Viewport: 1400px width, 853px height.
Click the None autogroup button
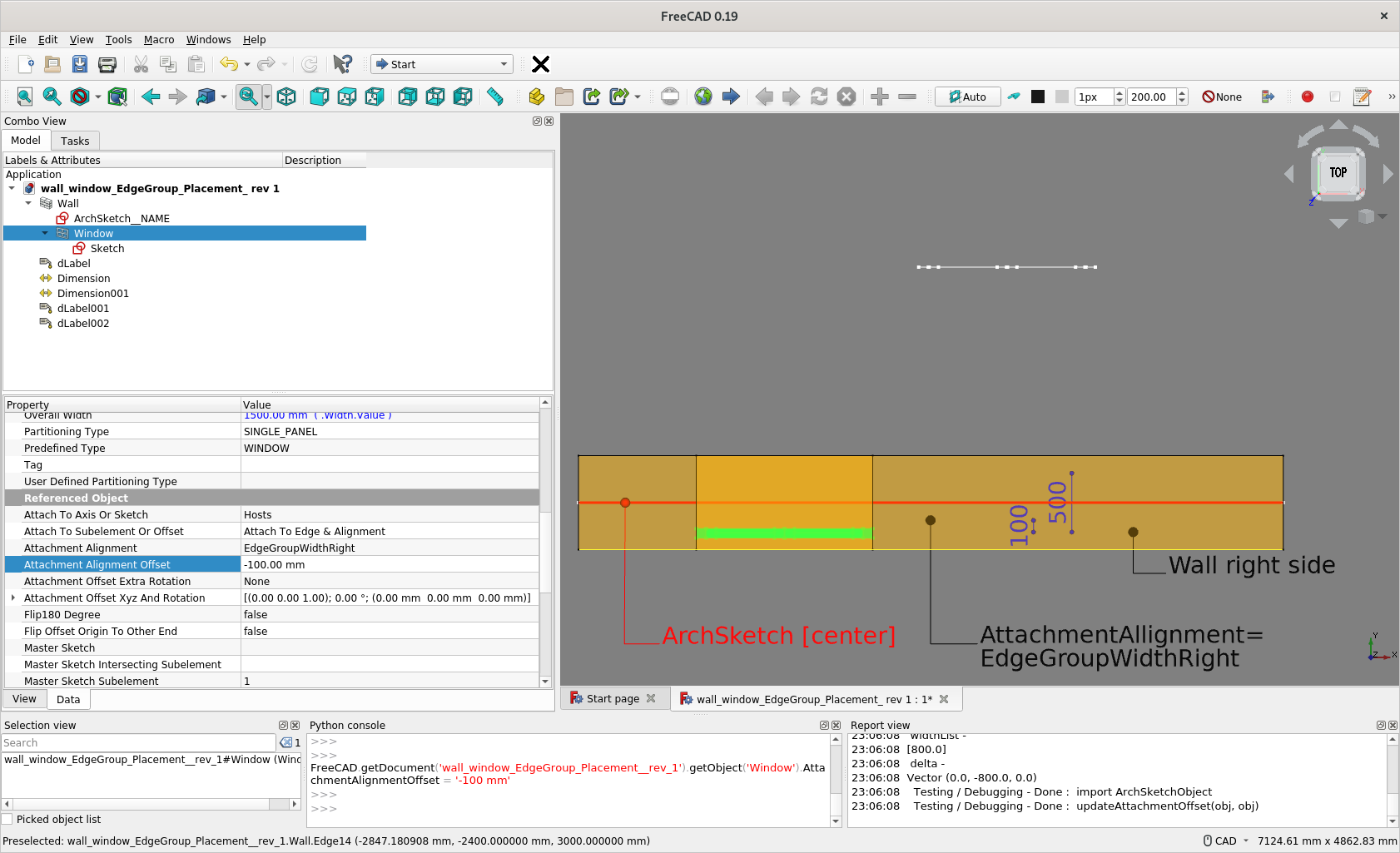point(1222,97)
